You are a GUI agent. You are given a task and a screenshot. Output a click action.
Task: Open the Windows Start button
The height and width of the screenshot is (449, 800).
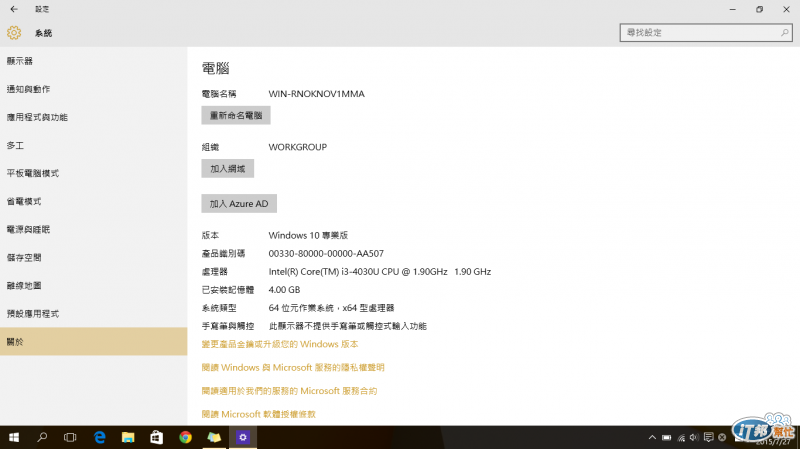(x=14, y=437)
